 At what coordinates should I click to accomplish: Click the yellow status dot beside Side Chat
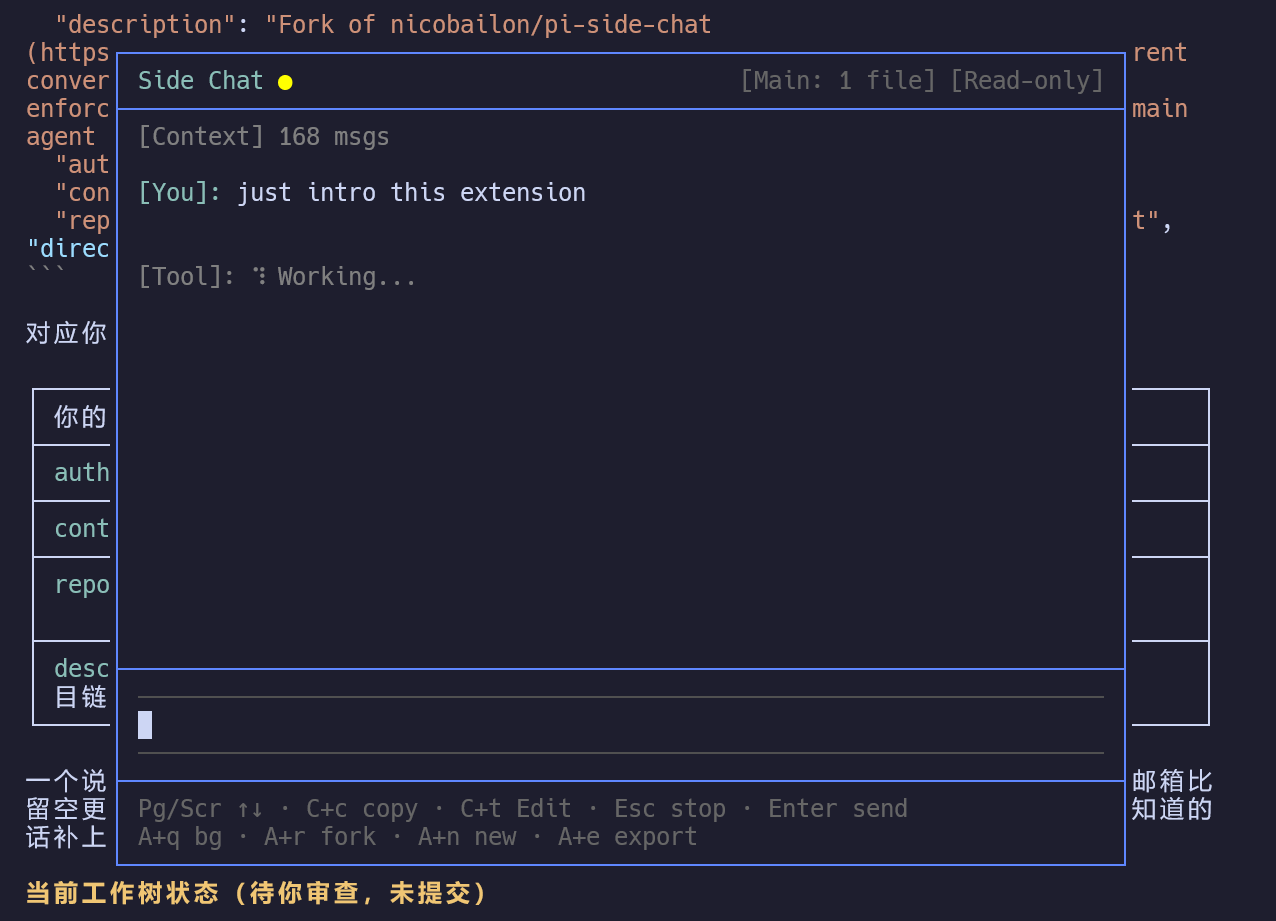click(285, 82)
